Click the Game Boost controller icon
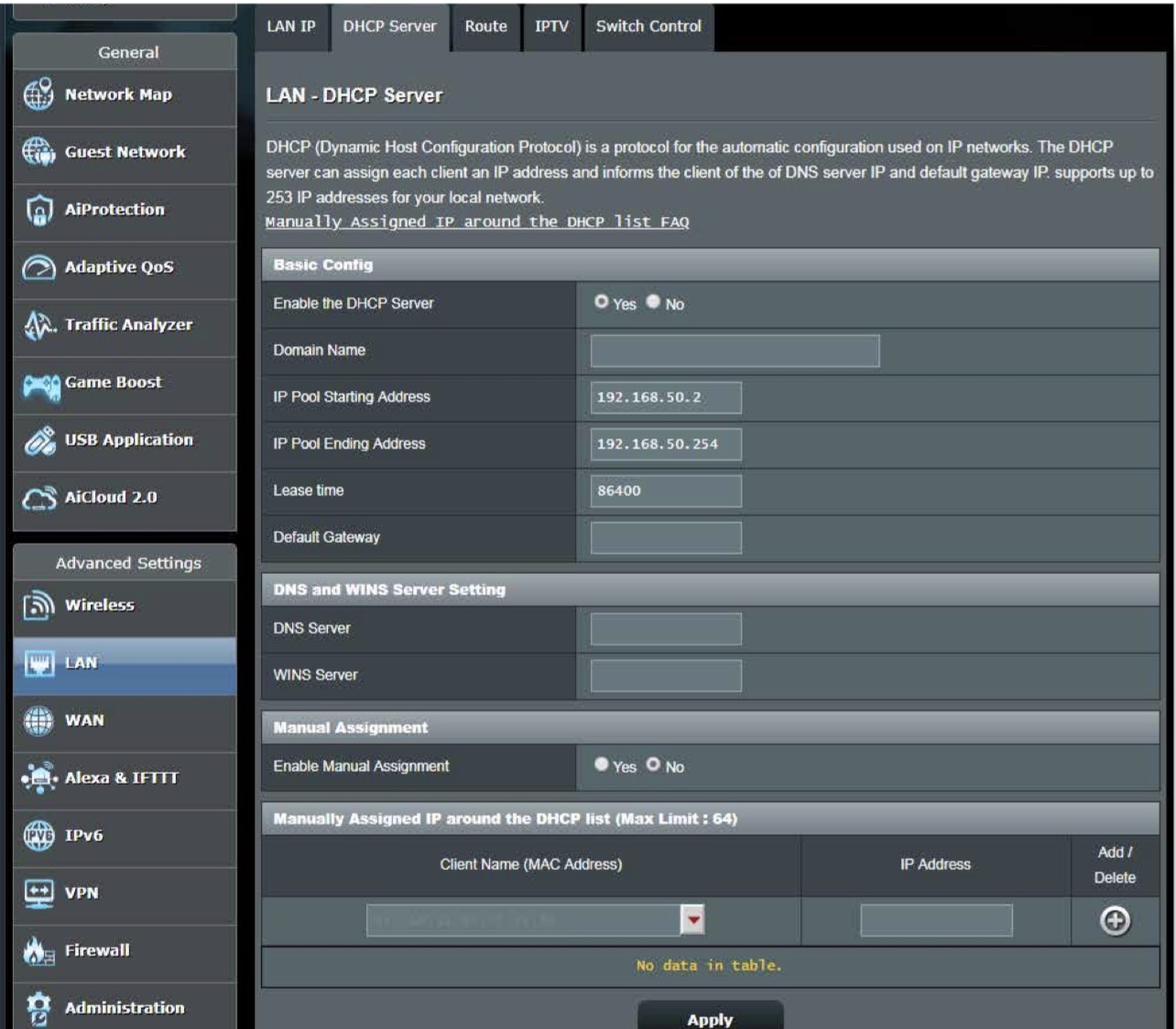This screenshot has width=1176, height=1029. click(40, 384)
